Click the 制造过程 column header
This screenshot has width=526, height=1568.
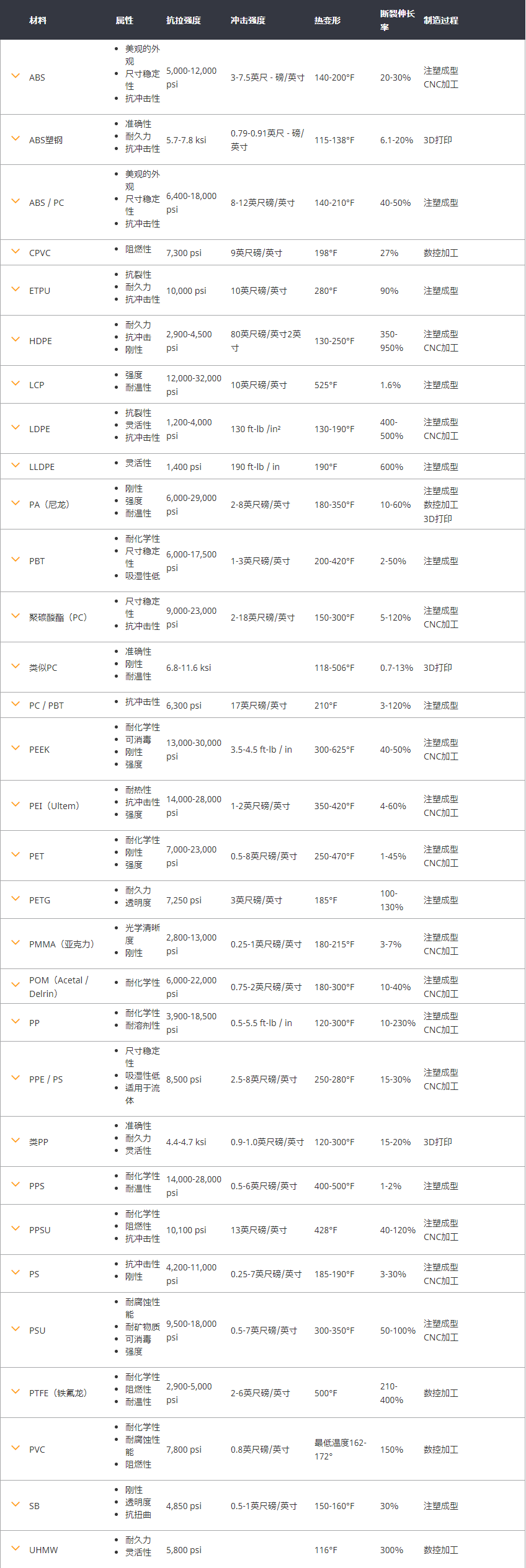click(x=441, y=20)
